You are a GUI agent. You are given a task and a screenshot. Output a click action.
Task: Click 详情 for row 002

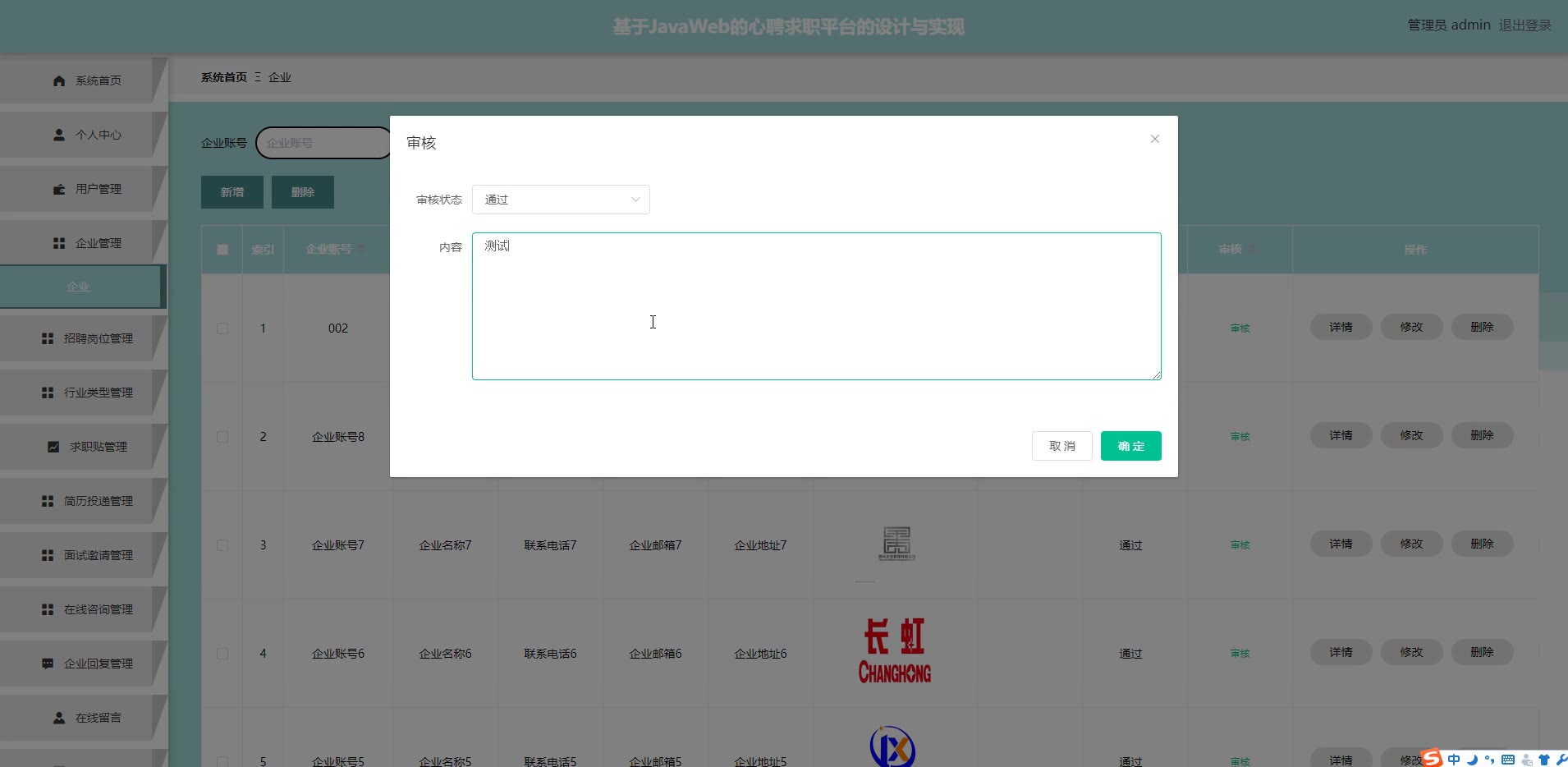[1341, 327]
